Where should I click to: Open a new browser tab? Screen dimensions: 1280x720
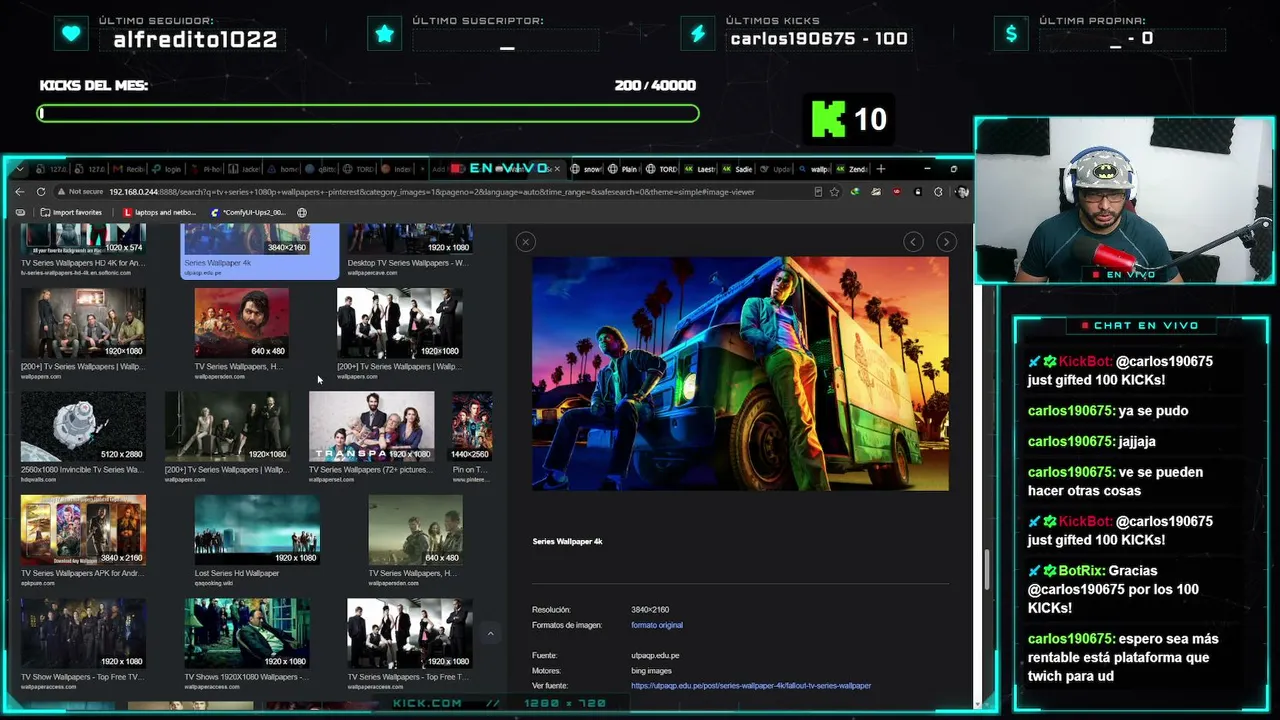pyautogui.click(x=881, y=169)
